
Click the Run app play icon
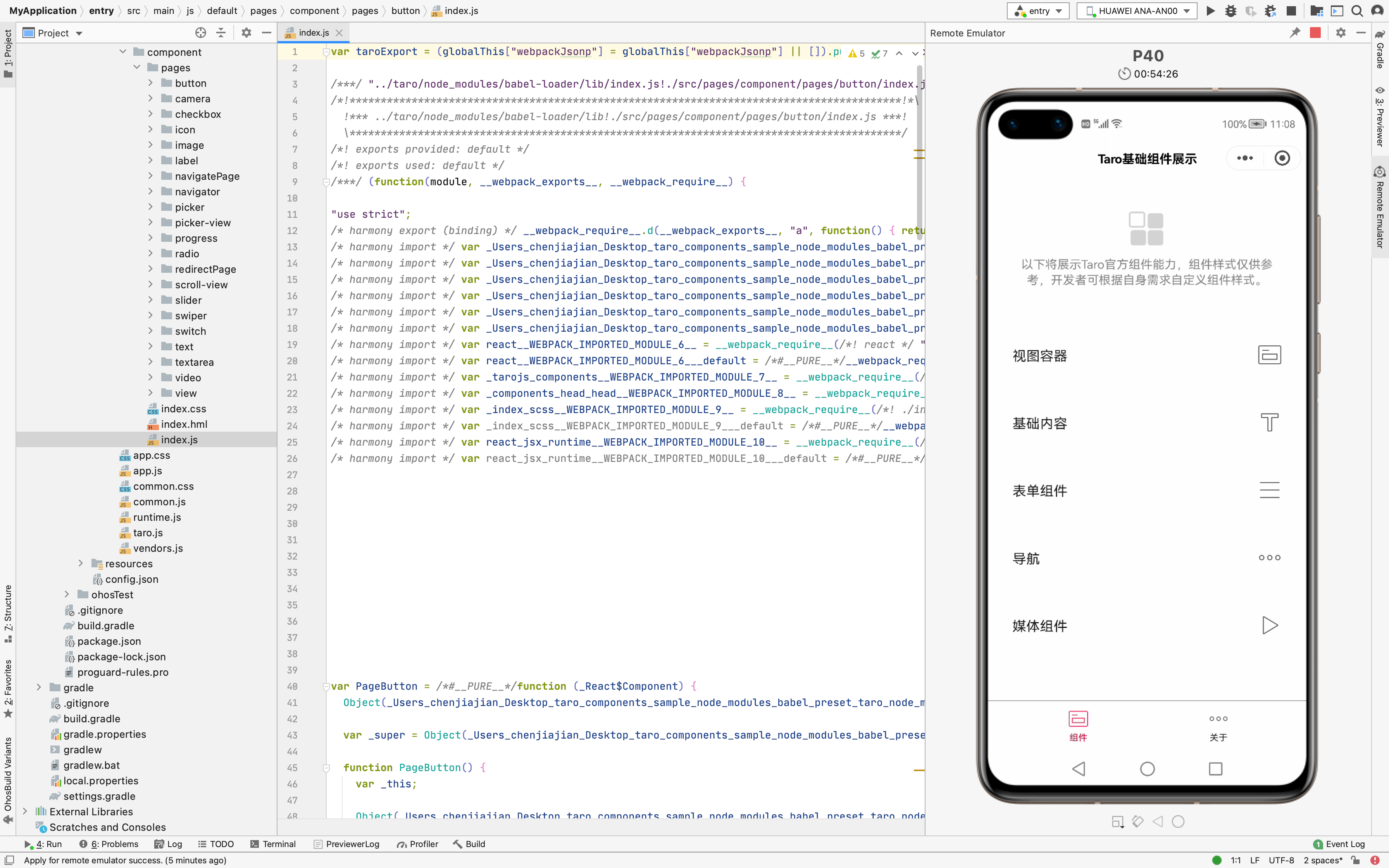pyautogui.click(x=1210, y=11)
